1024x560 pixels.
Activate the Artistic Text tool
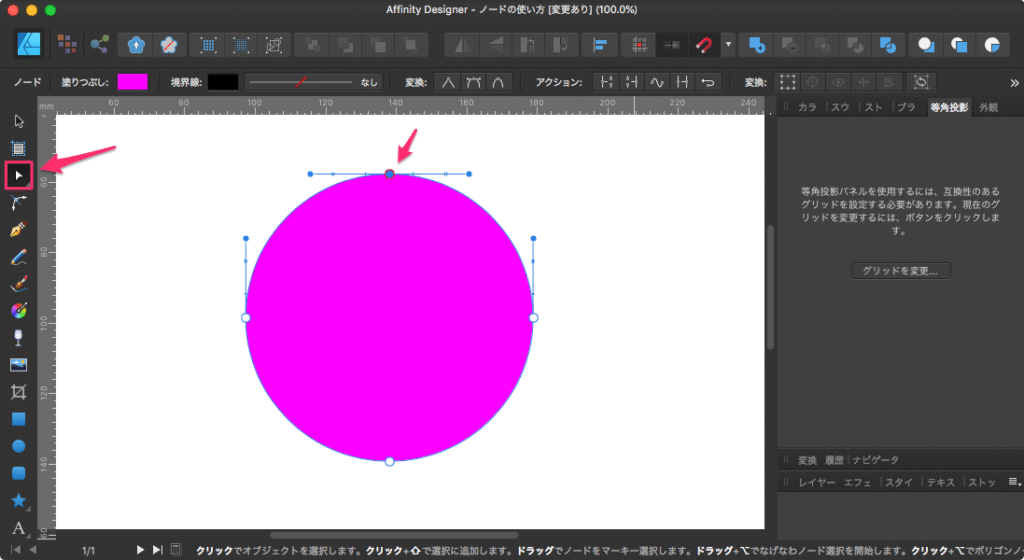18,527
